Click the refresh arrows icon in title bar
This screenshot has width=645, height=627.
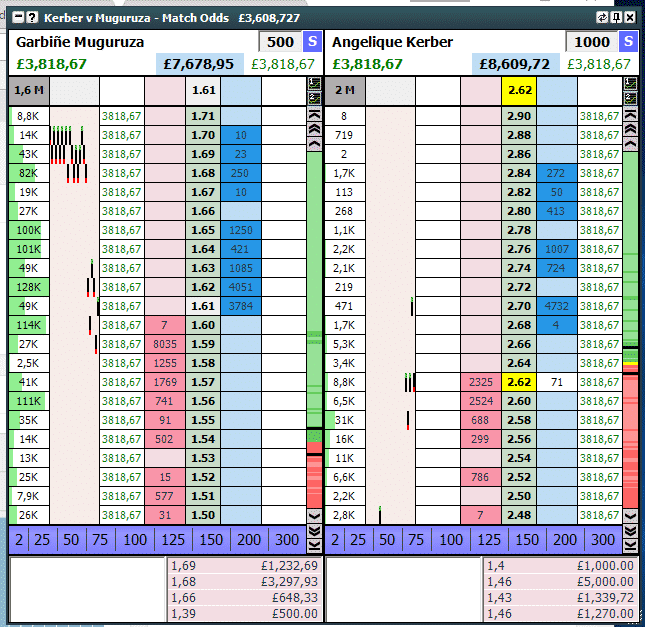[x=602, y=18]
